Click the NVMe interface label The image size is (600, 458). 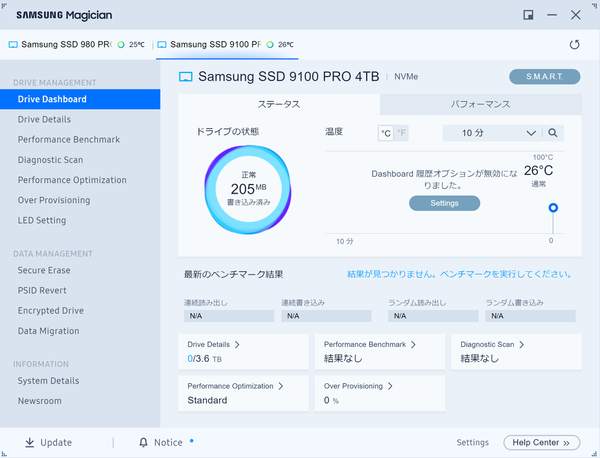click(406, 77)
